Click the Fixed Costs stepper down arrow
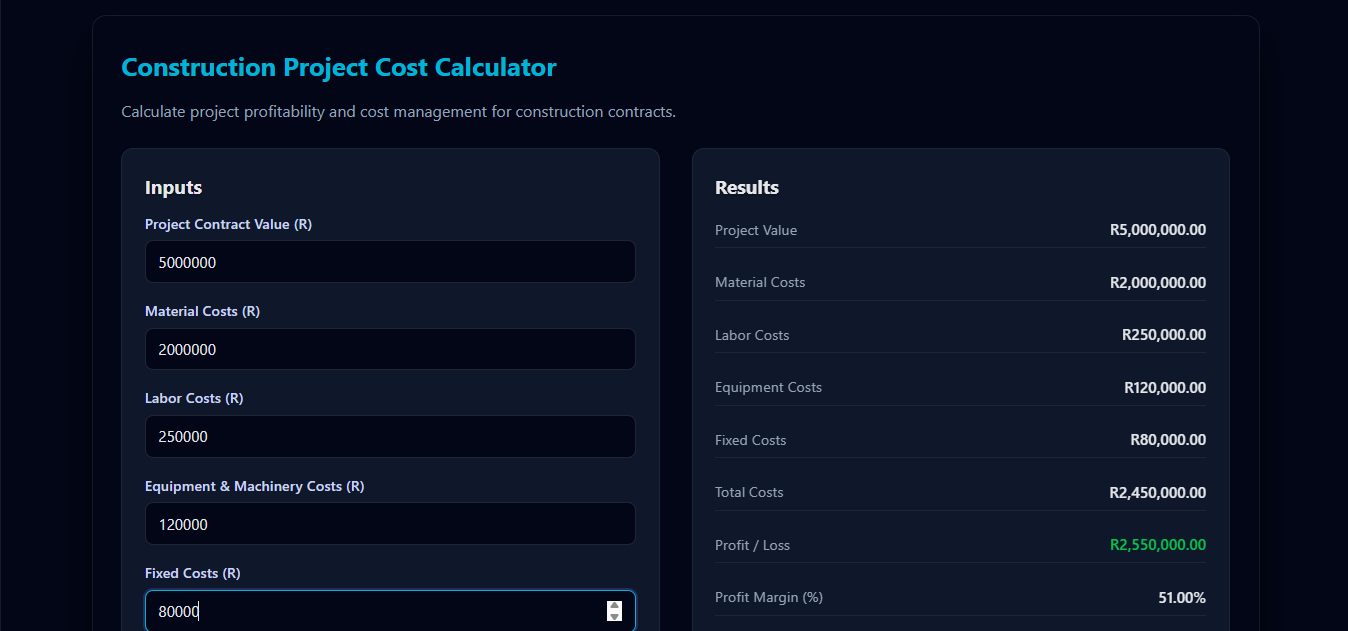This screenshot has width=1348, height=631. 614,616
